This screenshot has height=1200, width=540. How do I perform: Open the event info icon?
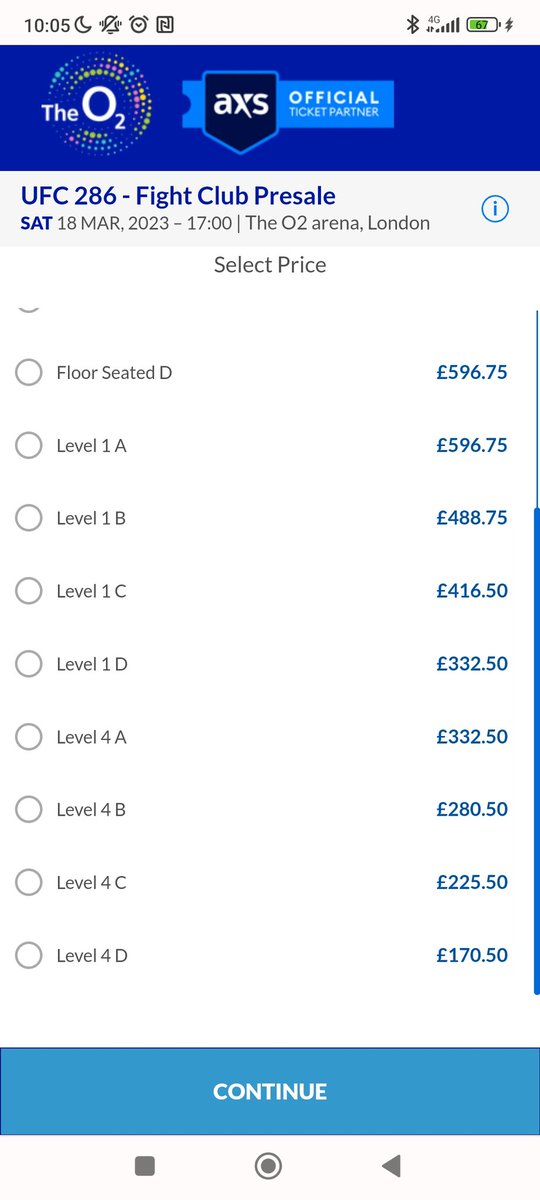(496, 209)
